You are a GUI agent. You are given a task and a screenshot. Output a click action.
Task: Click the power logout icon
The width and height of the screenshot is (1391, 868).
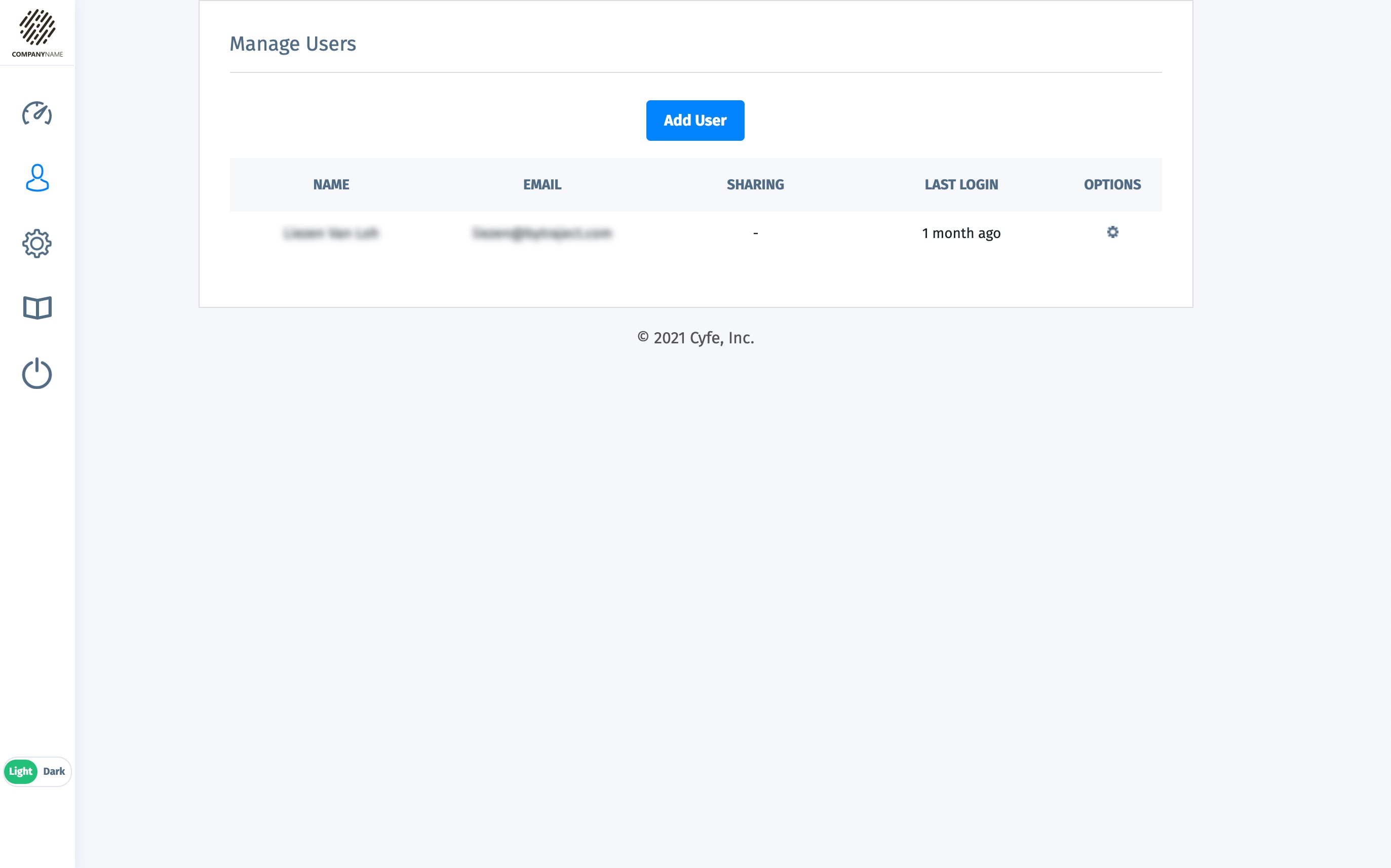point(37,373)
